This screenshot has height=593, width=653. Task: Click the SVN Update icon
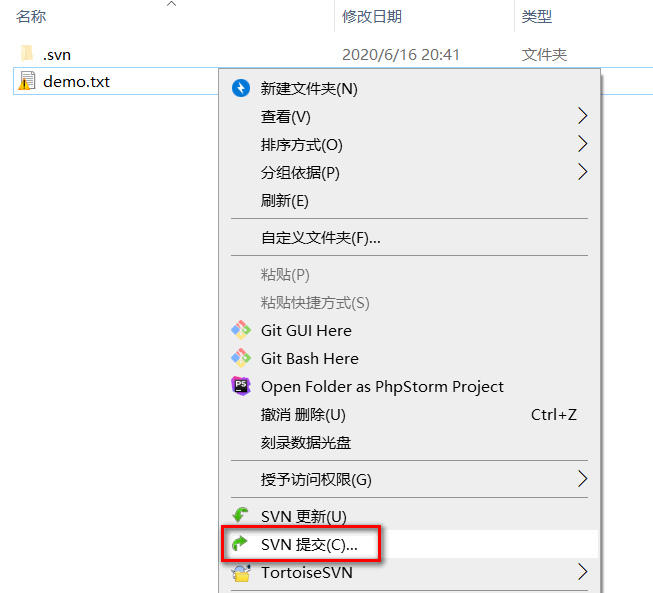241,515
